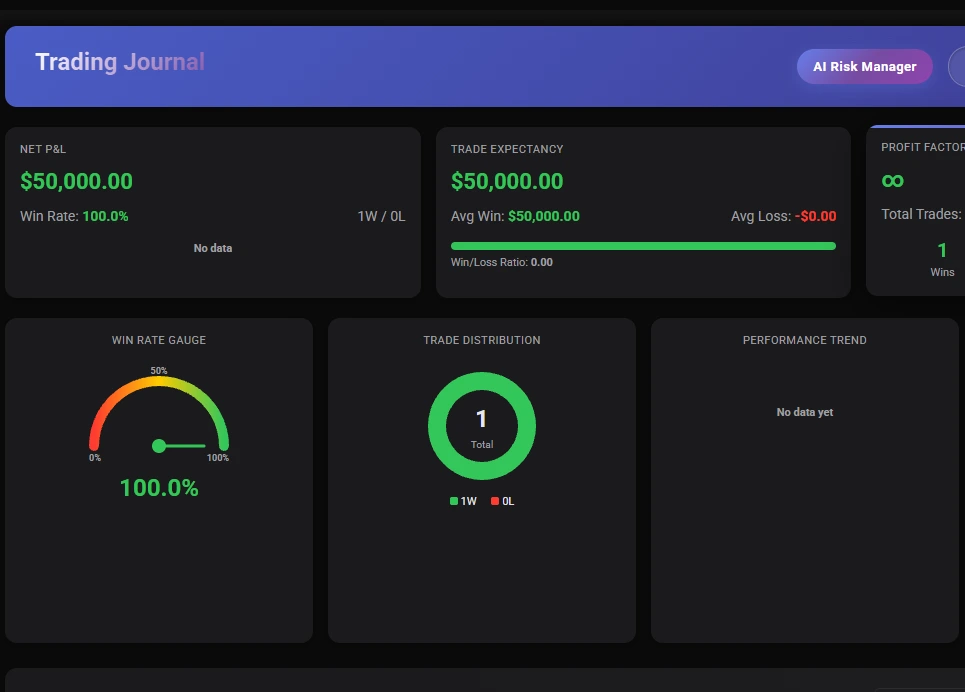
Task: Open the AI Risk Manager
Action: click(864, 67)
